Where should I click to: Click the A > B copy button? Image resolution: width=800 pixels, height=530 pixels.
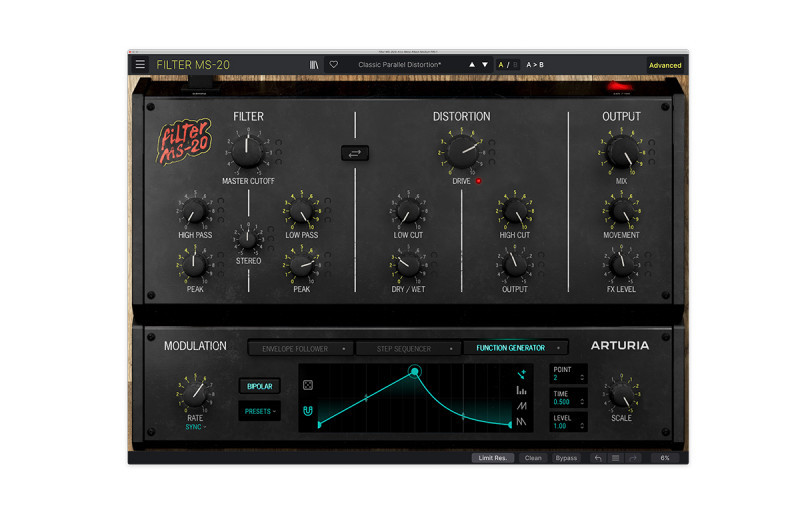[x=536, y=65]
